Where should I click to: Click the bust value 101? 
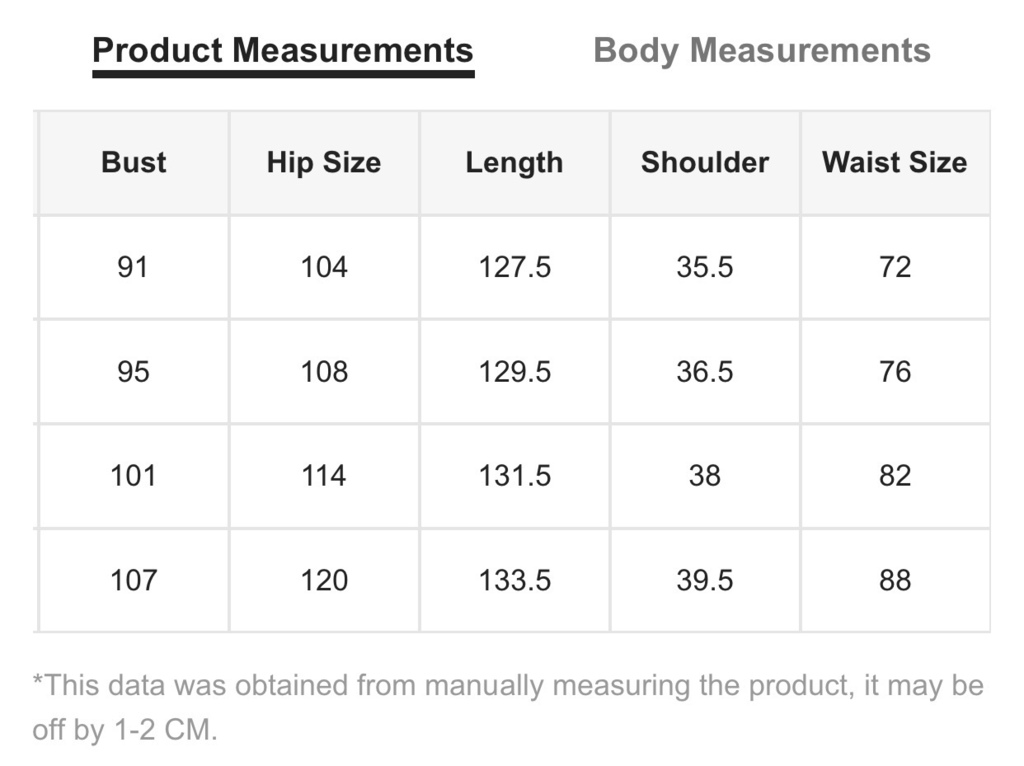click(x=134, y=475)
